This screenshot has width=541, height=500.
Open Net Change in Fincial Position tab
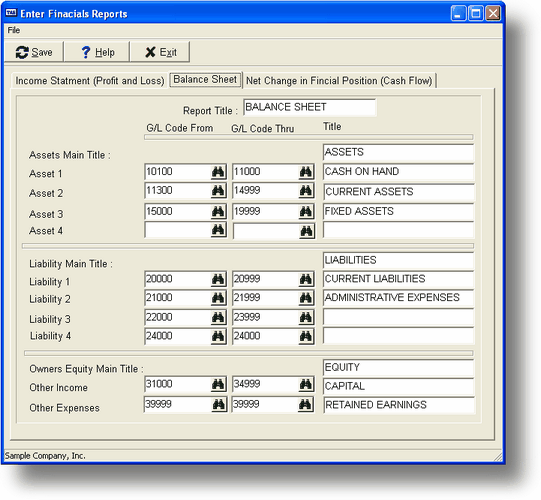(x=339, y=81)
